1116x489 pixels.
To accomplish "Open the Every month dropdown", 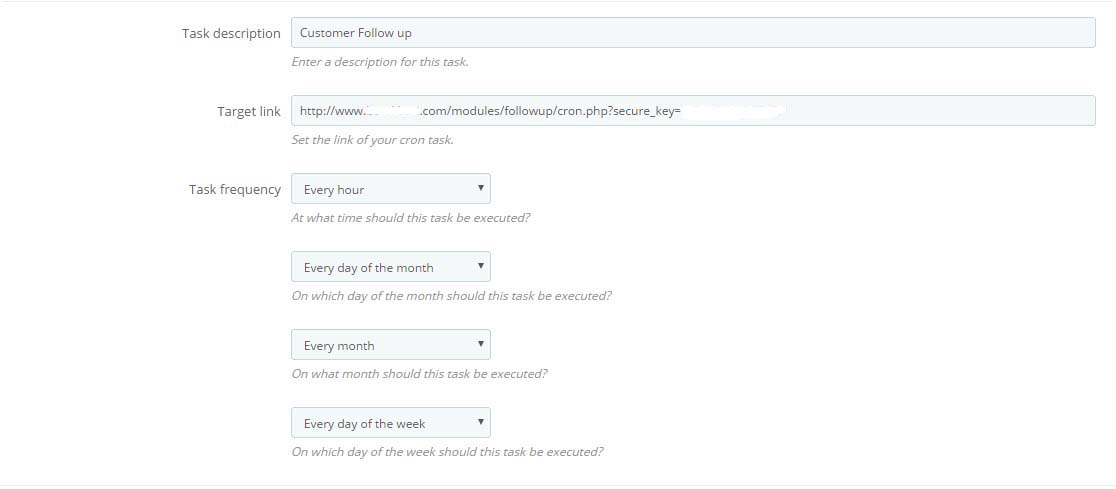I will [x=391, y=345].
